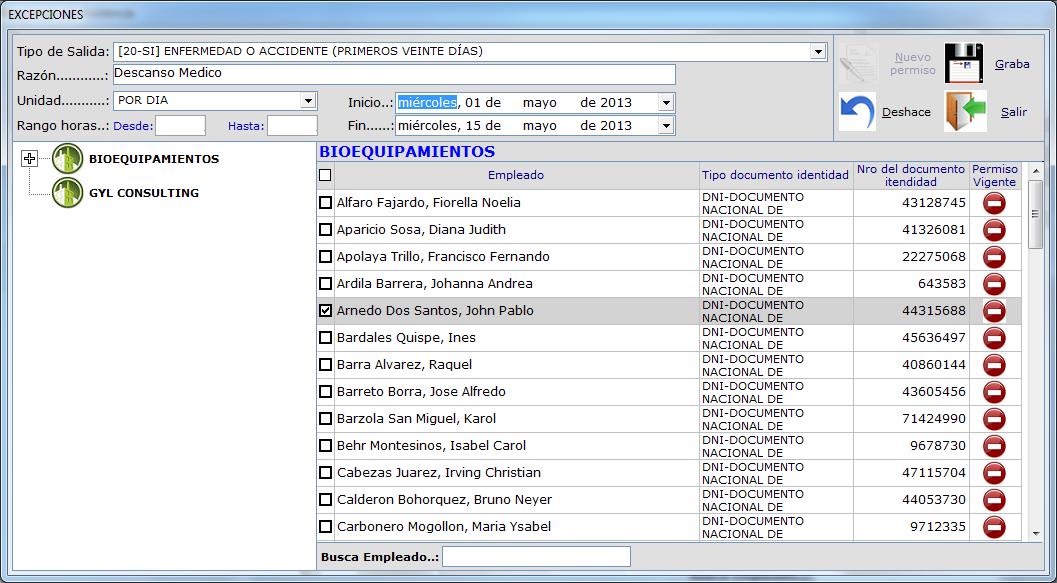Click the Deshace undo arrow icon

[857, 111]
